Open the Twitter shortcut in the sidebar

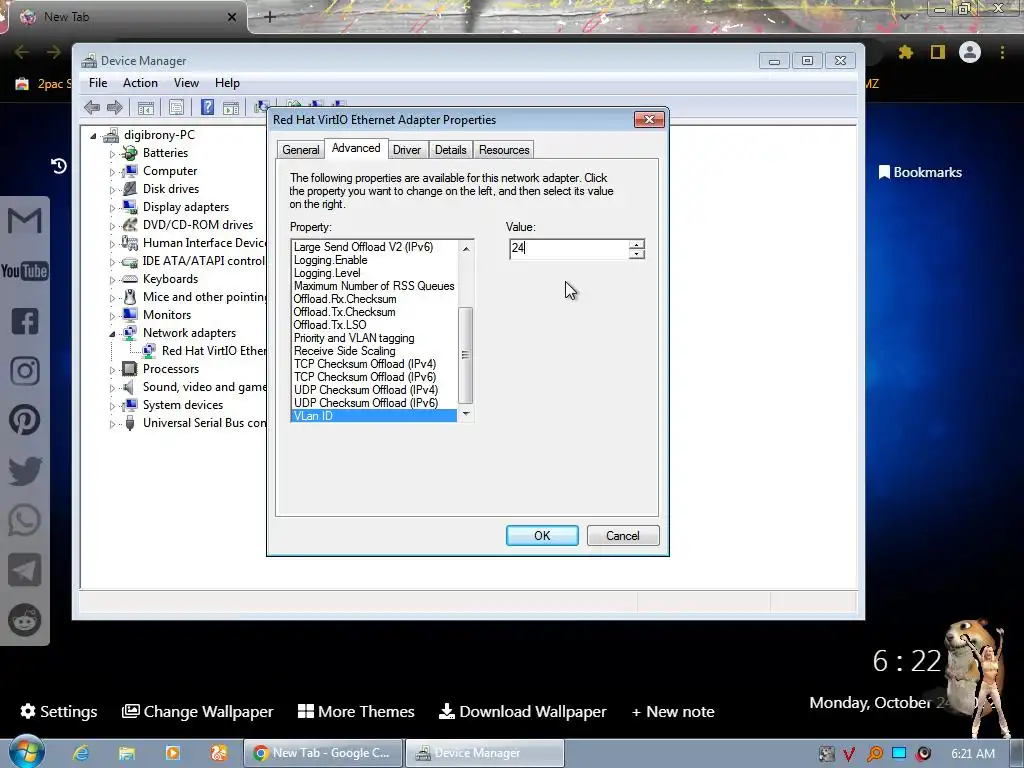coord(25,471)
